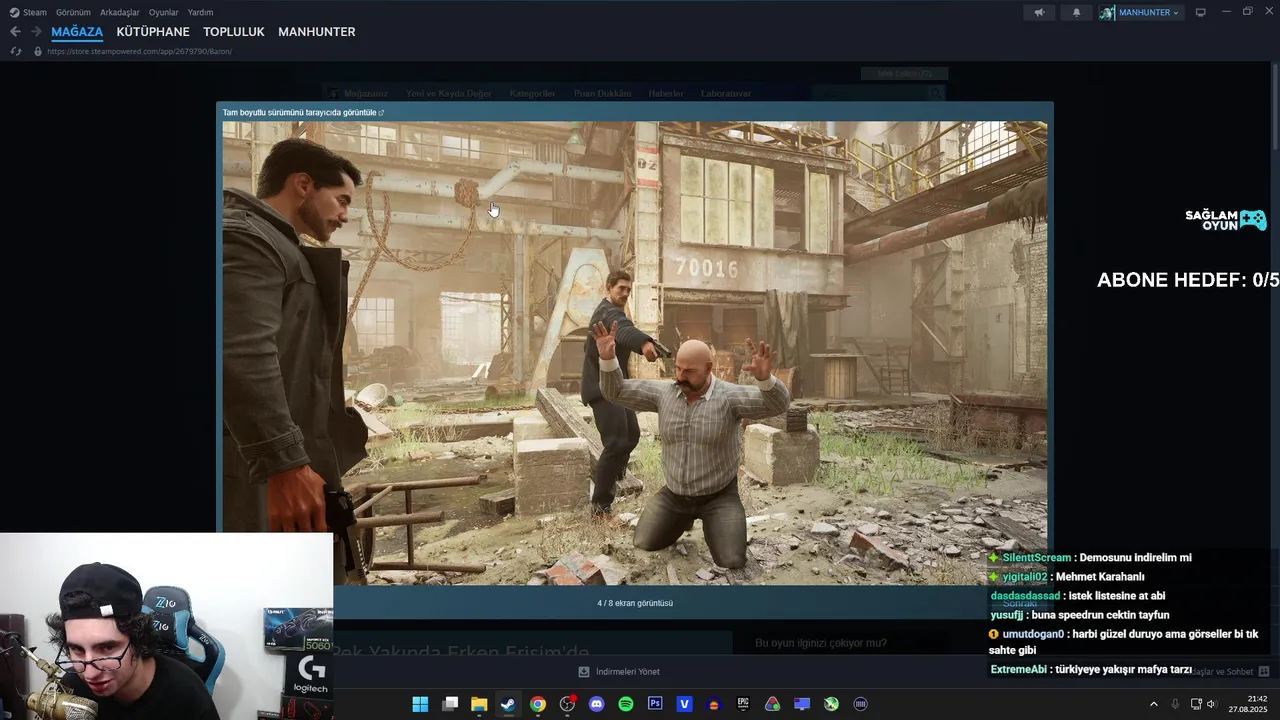Open Photoshop from the taskbar
This screenshot has width=1280, height=720.
pos(655,704)
